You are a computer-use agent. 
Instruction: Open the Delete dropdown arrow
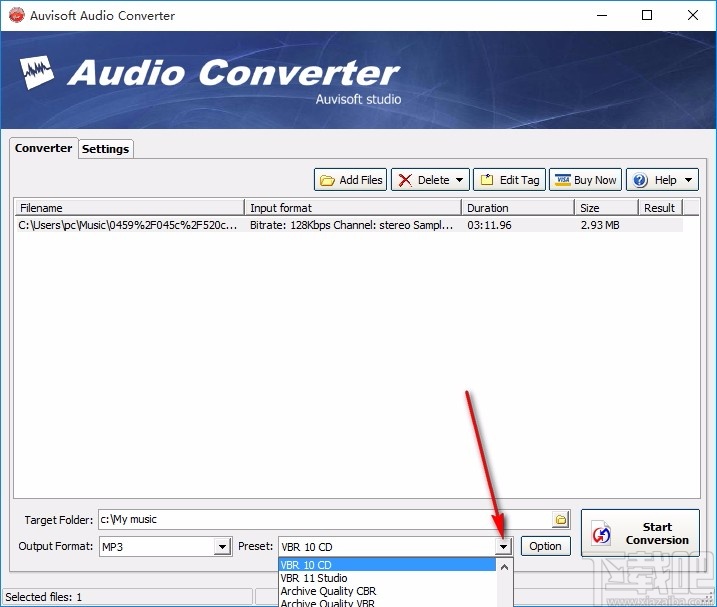tap(460, 180)
